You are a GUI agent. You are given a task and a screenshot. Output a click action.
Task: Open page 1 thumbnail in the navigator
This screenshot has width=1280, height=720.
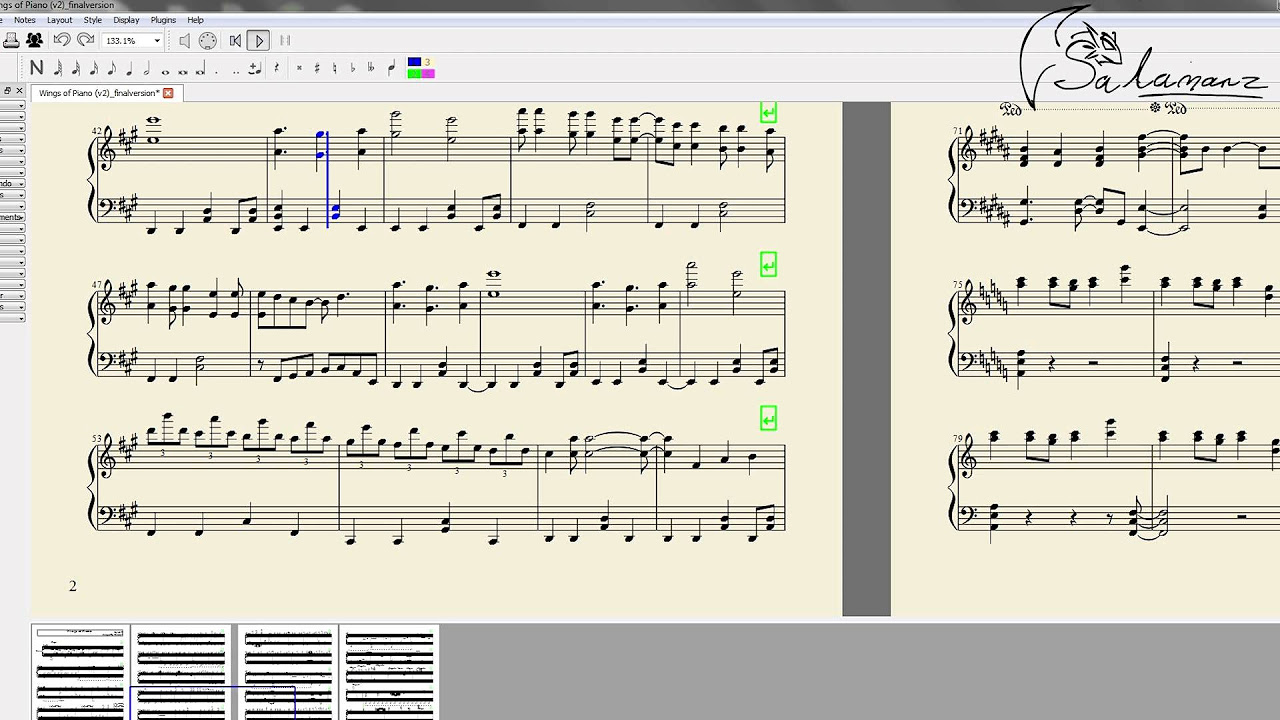tap(80, 672)
